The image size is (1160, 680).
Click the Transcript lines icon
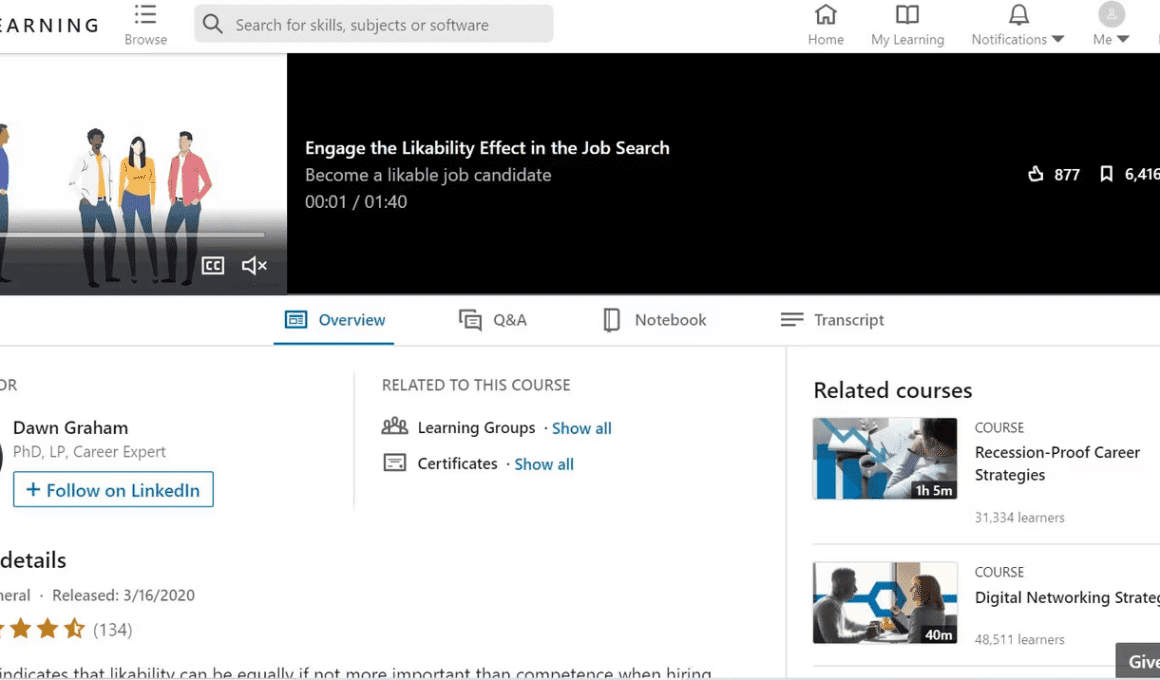click(x=792, y=320)
